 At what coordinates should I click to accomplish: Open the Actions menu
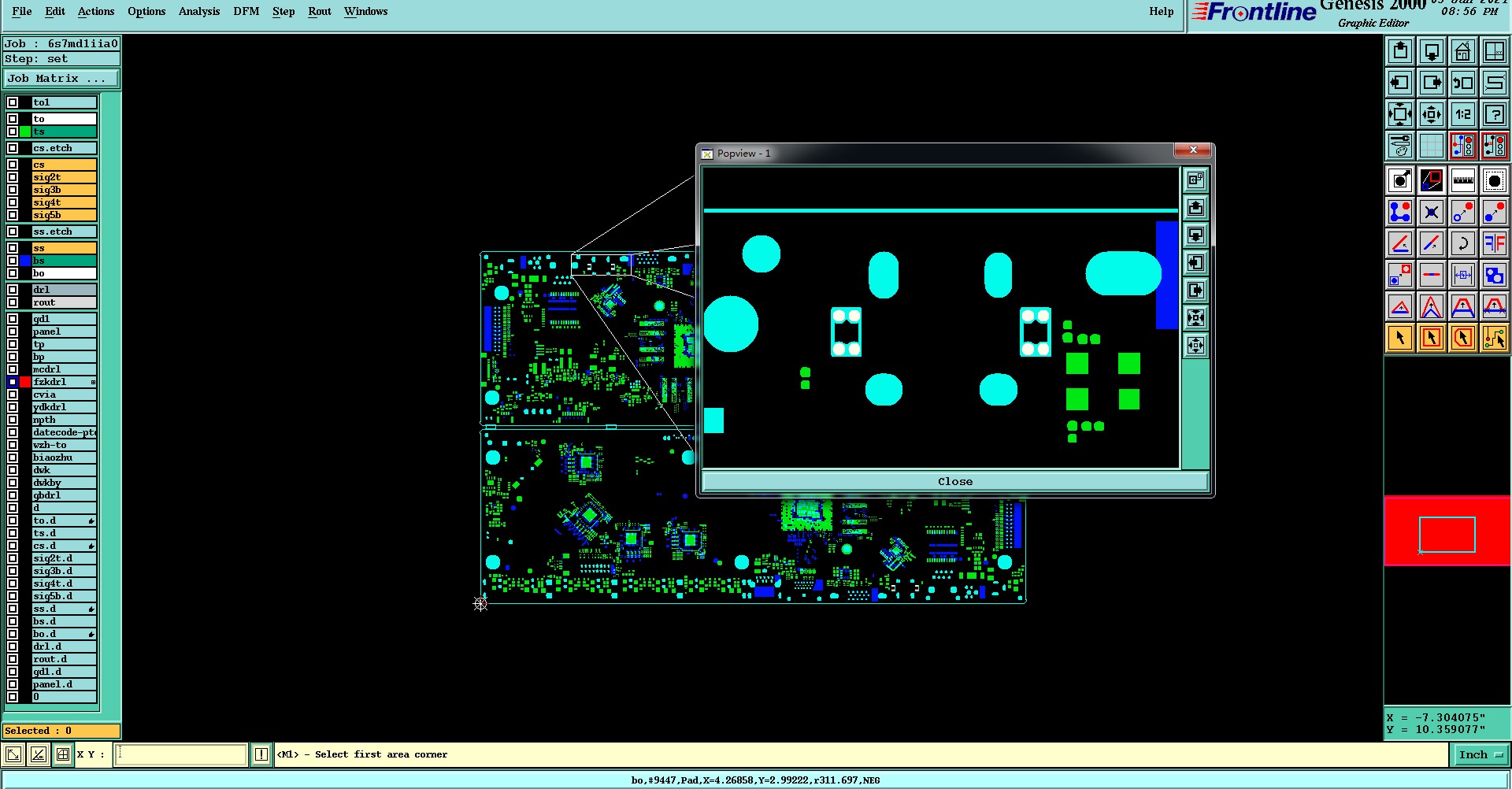(96, 11)
